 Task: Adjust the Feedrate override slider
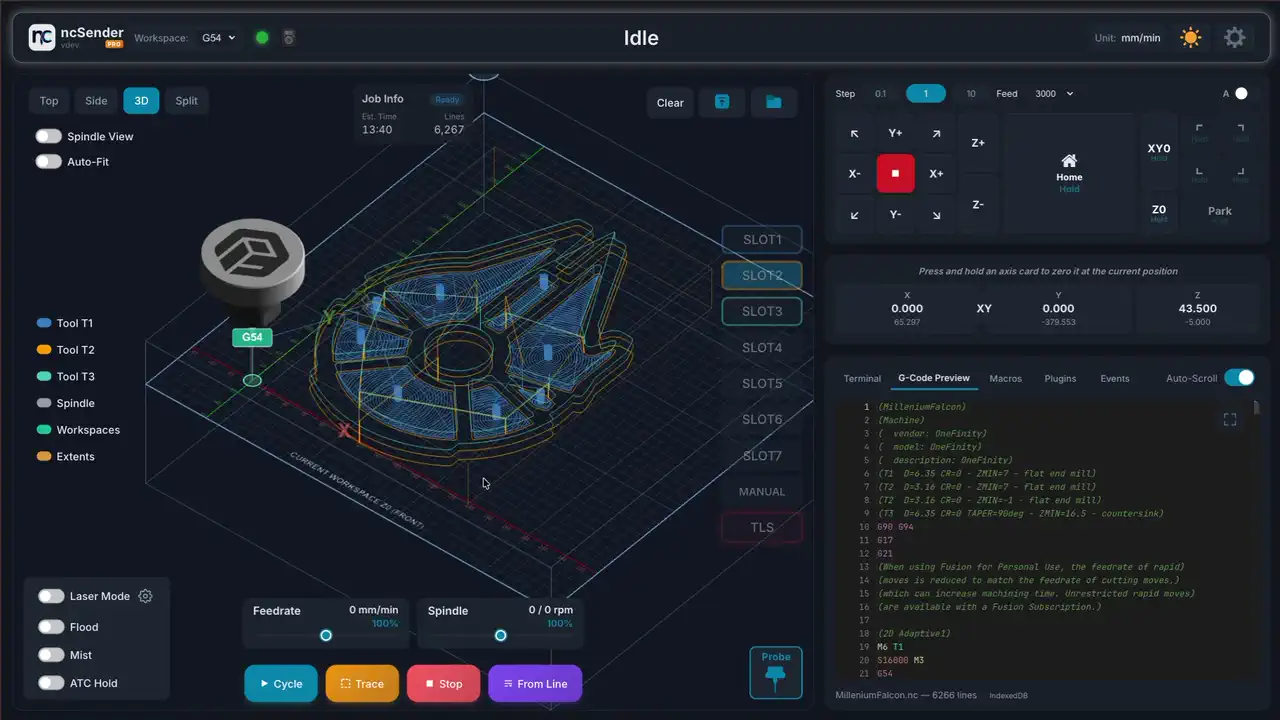point(326,635)
